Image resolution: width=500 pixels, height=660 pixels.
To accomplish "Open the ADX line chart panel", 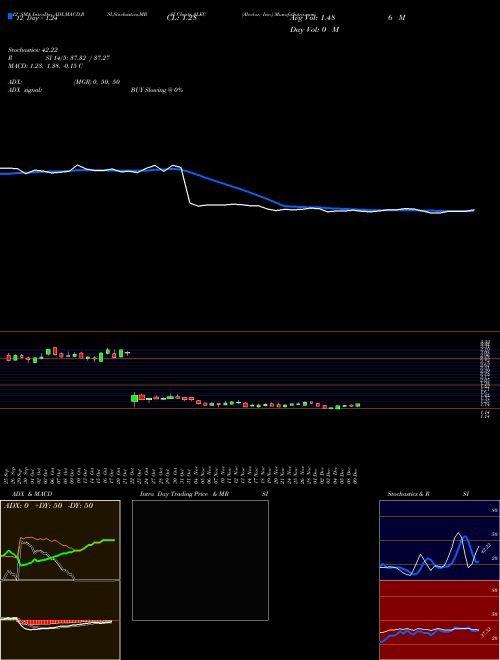I will coord(60,540).
